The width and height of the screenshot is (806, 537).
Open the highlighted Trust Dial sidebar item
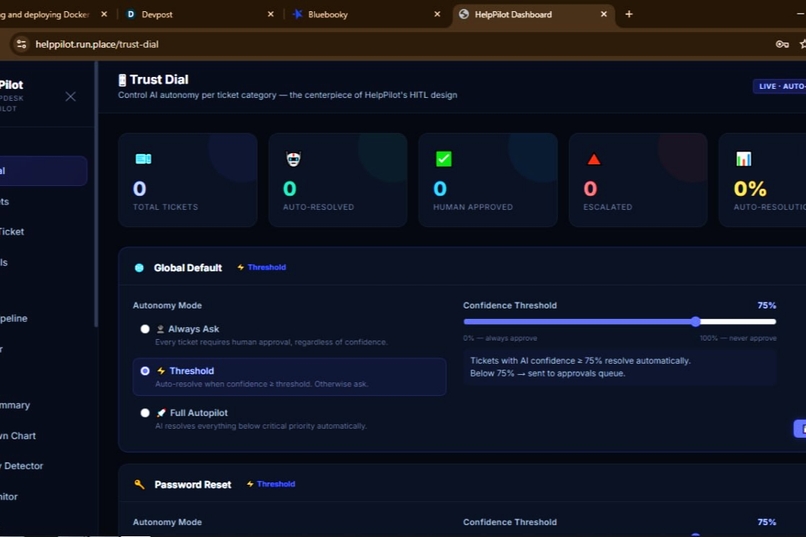coord(42,171)
